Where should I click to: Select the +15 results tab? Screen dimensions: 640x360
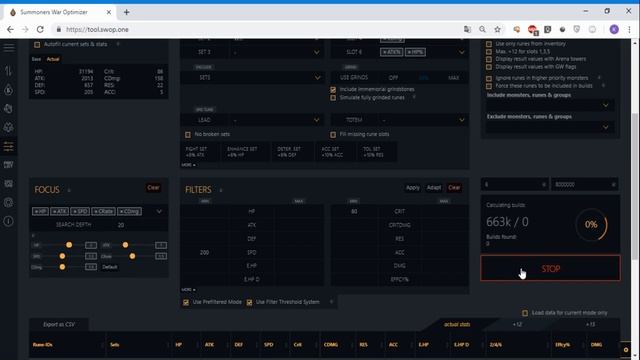coord(590,324)
